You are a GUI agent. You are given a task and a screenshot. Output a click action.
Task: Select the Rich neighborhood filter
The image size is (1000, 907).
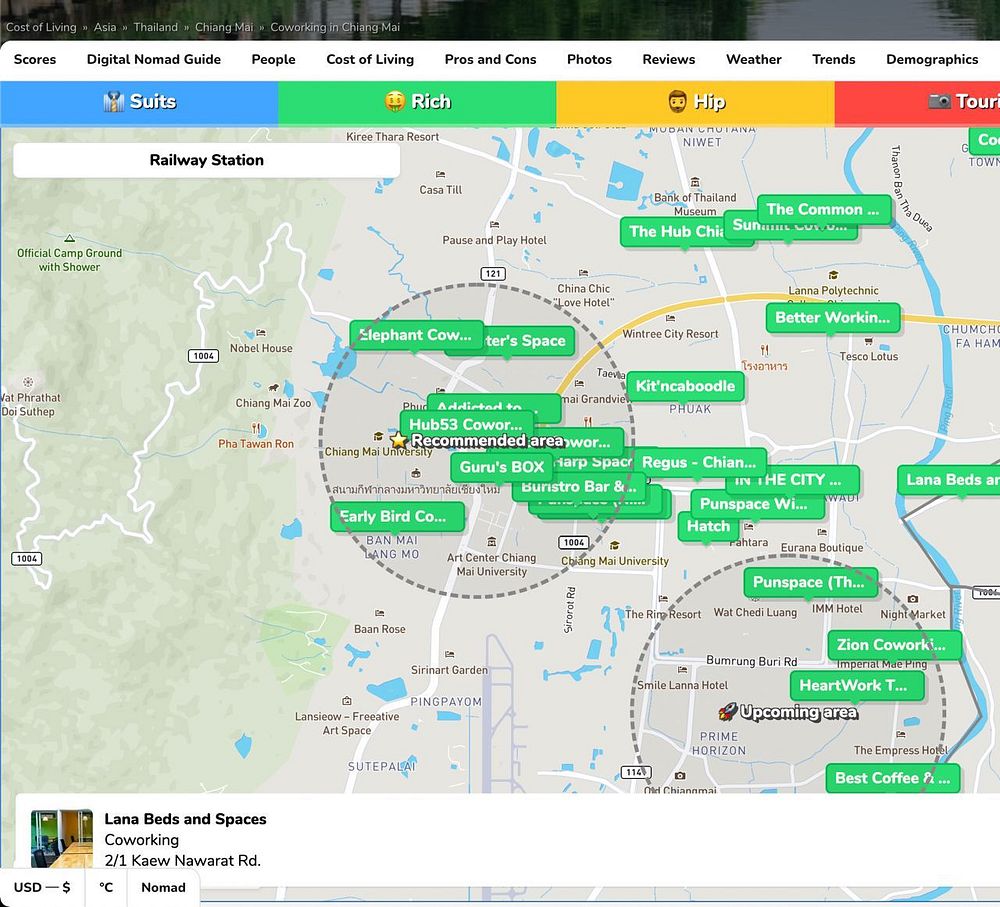417,102
